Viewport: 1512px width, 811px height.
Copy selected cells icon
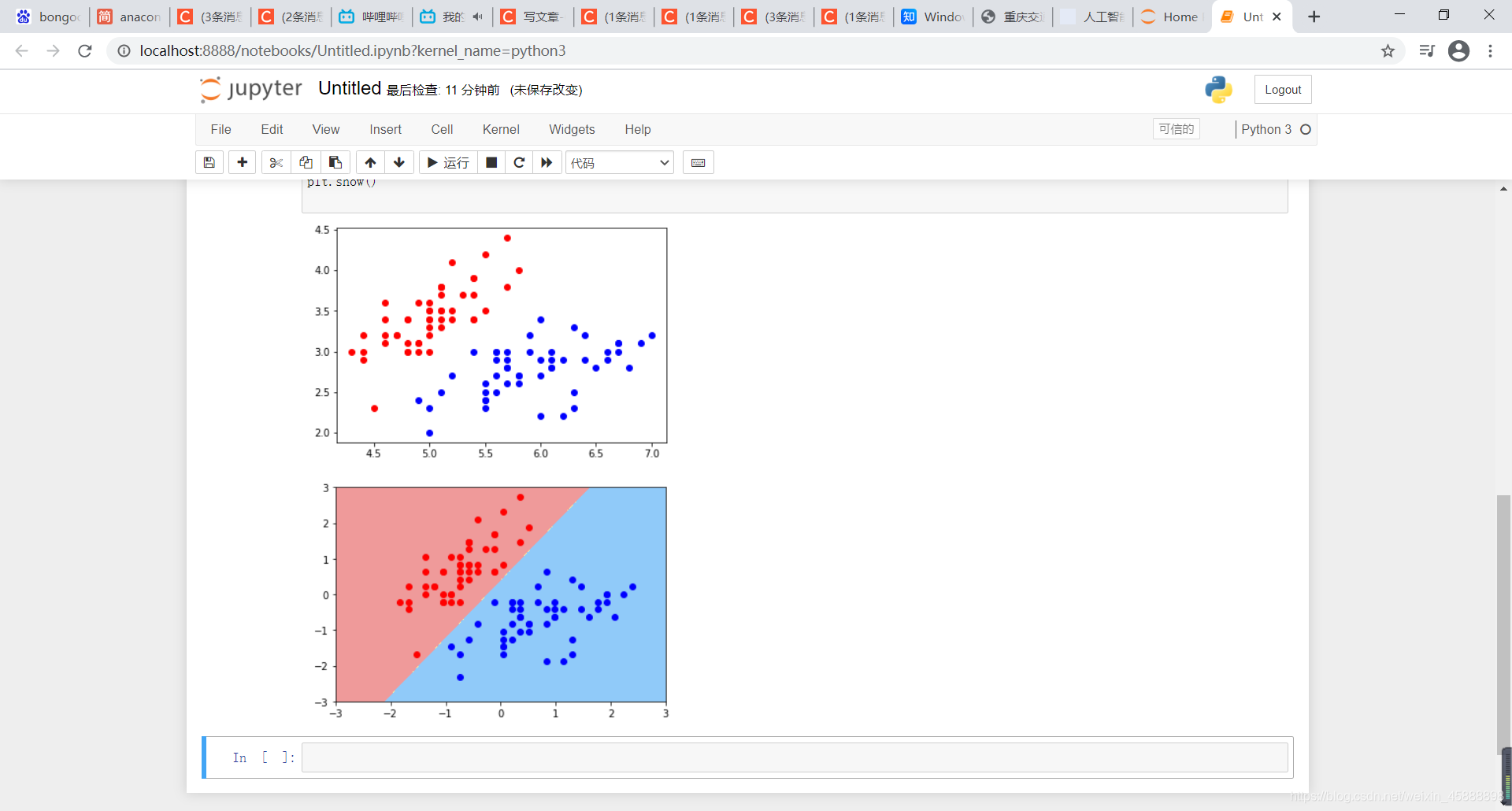(306, 162)
